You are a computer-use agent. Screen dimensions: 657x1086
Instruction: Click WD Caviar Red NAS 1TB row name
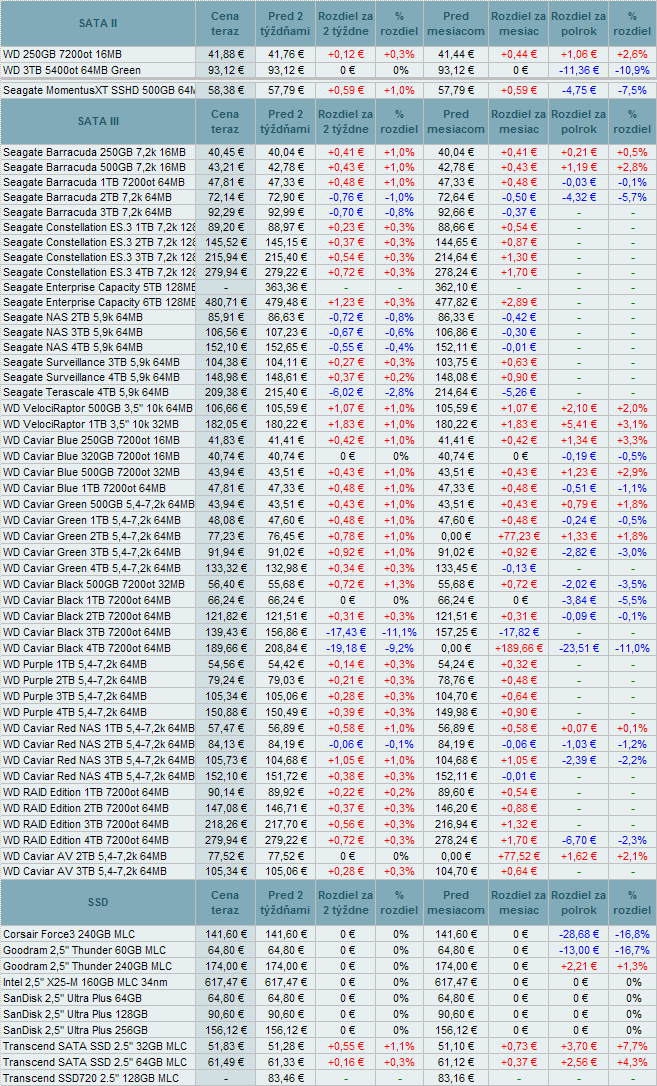tap(98, 728)
